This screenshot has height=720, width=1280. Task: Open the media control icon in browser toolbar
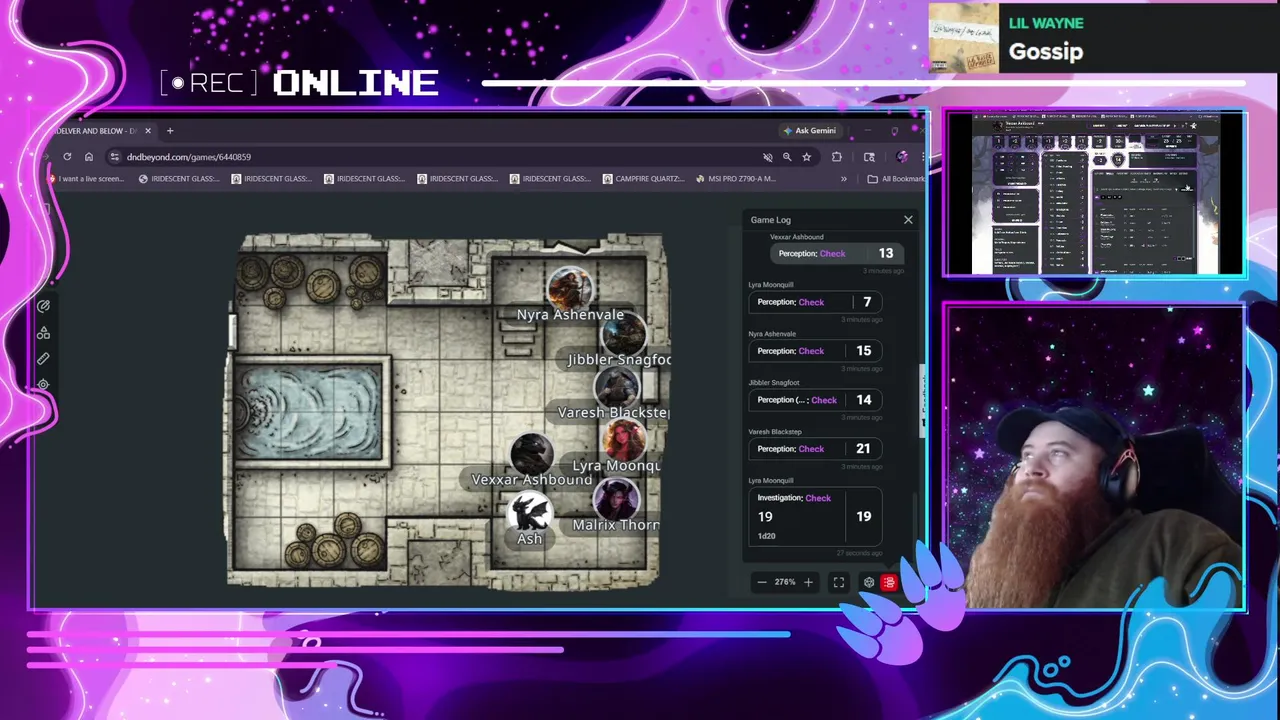pos(869,157)
